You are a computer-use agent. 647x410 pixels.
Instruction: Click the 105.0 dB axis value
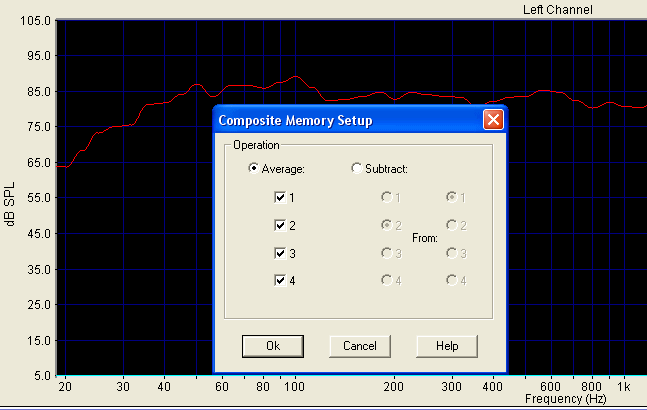tap(35, 20)
